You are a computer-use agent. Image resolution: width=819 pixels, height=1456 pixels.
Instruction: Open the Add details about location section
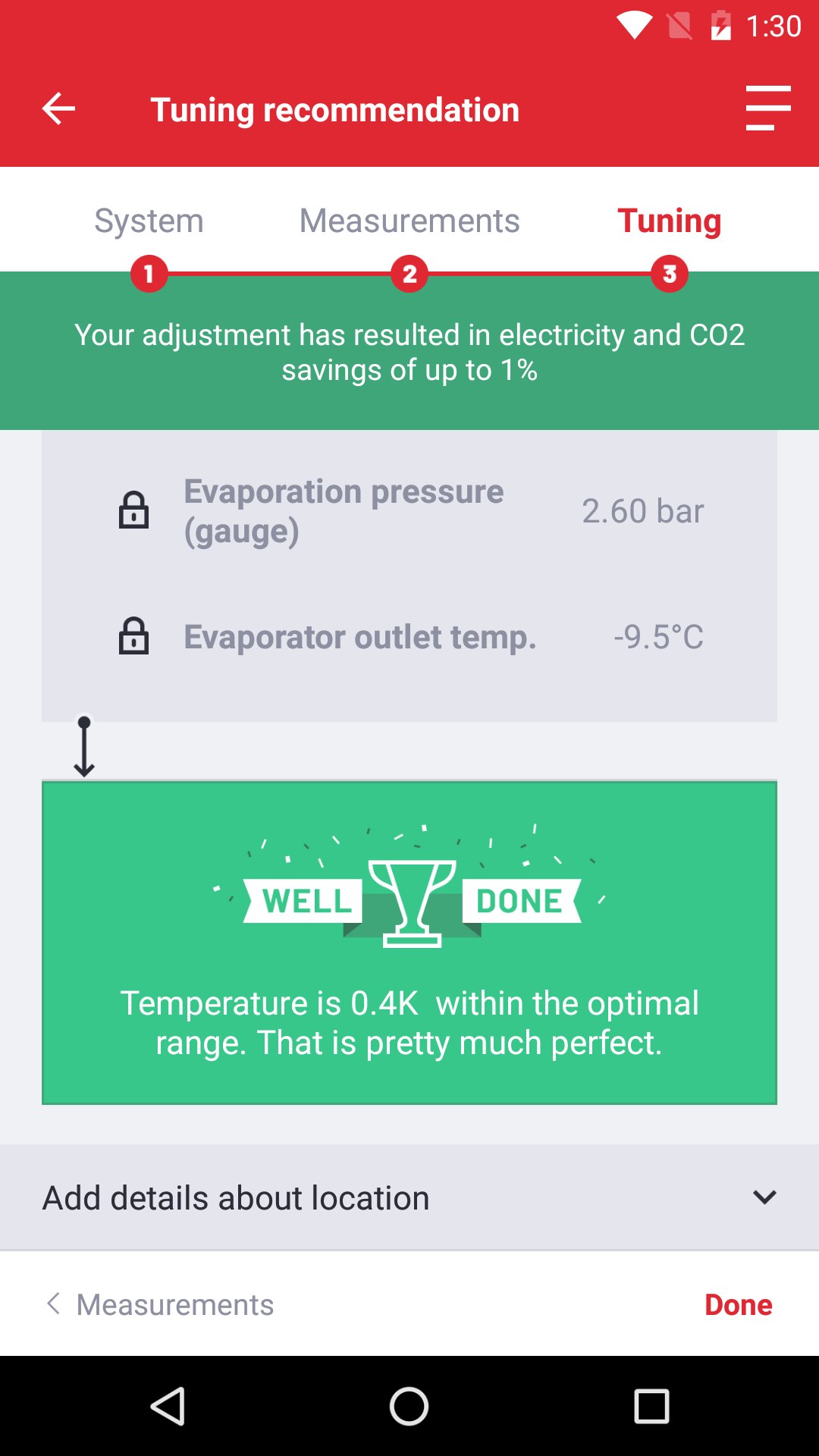pyautogui.click(x=409, y=1197)
